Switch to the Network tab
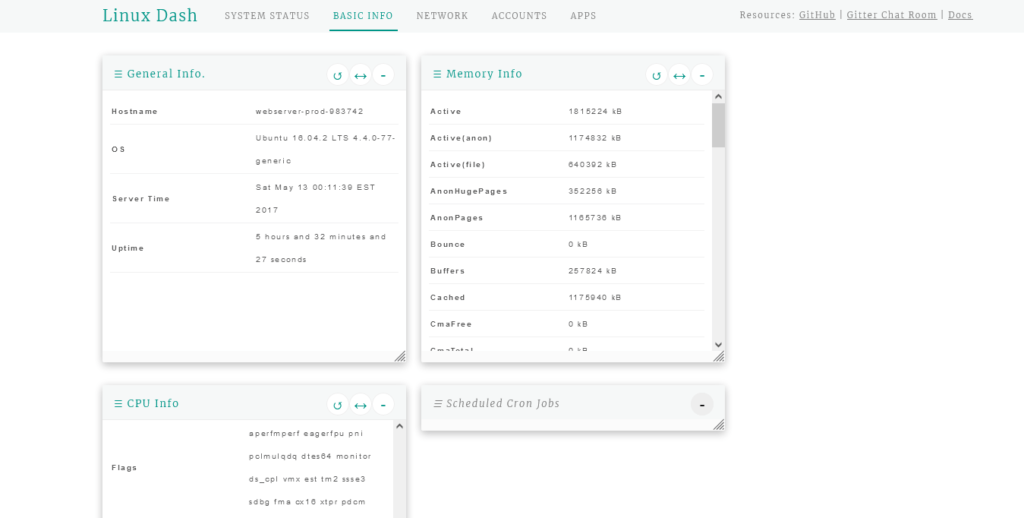This screenshot has width=1024, height=518. 442,16
